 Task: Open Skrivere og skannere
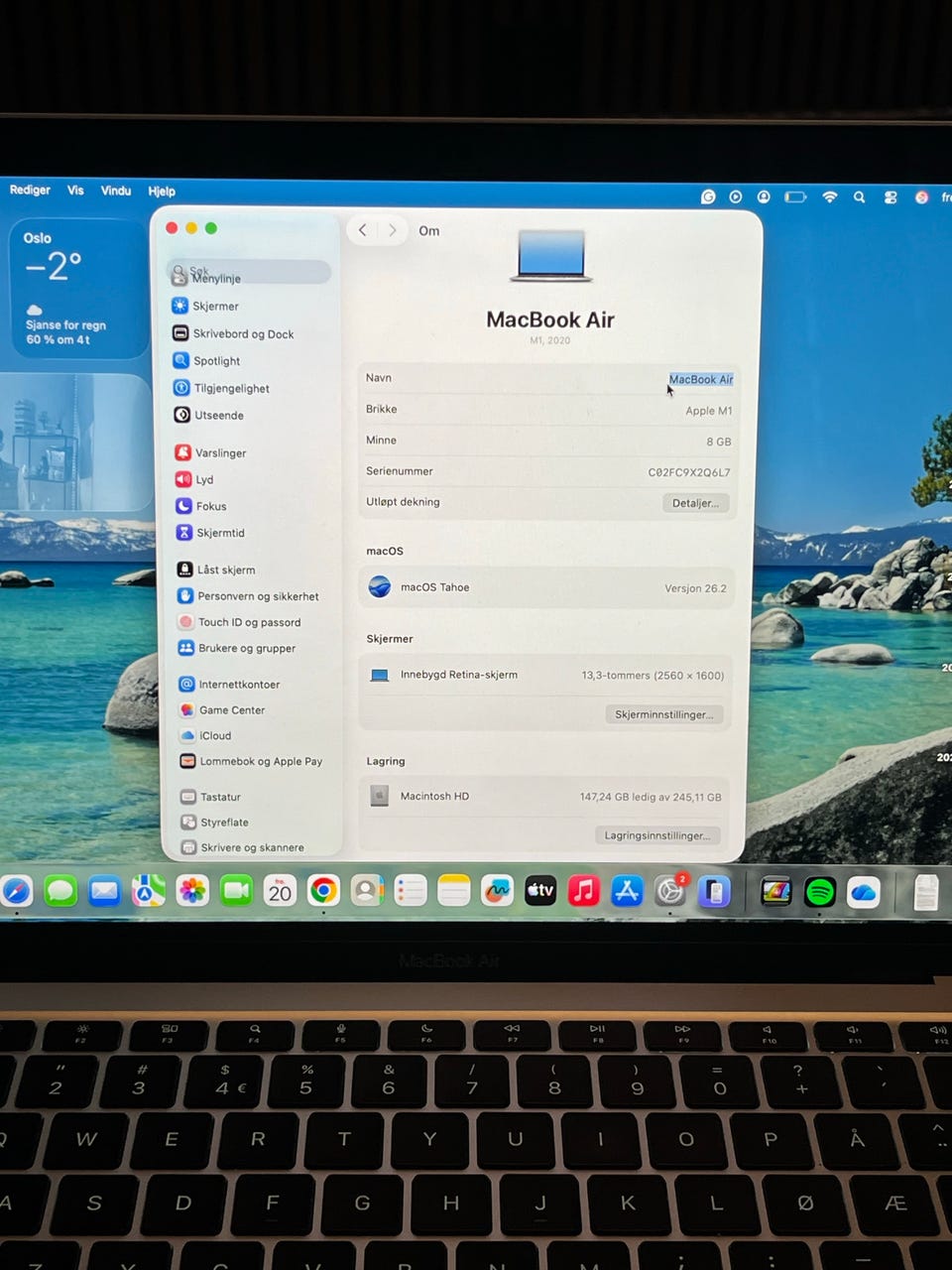pos(243,847)
